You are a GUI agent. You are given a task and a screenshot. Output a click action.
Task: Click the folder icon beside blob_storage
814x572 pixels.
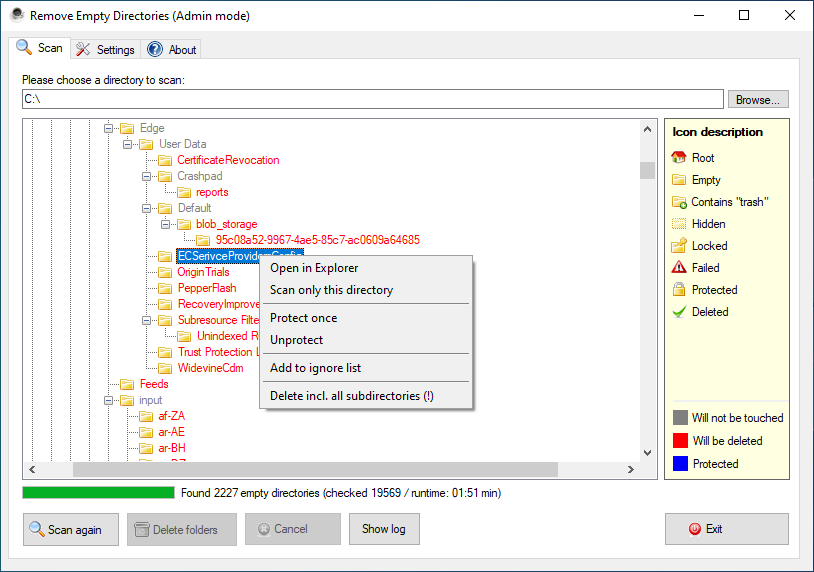tap(184, 224)
